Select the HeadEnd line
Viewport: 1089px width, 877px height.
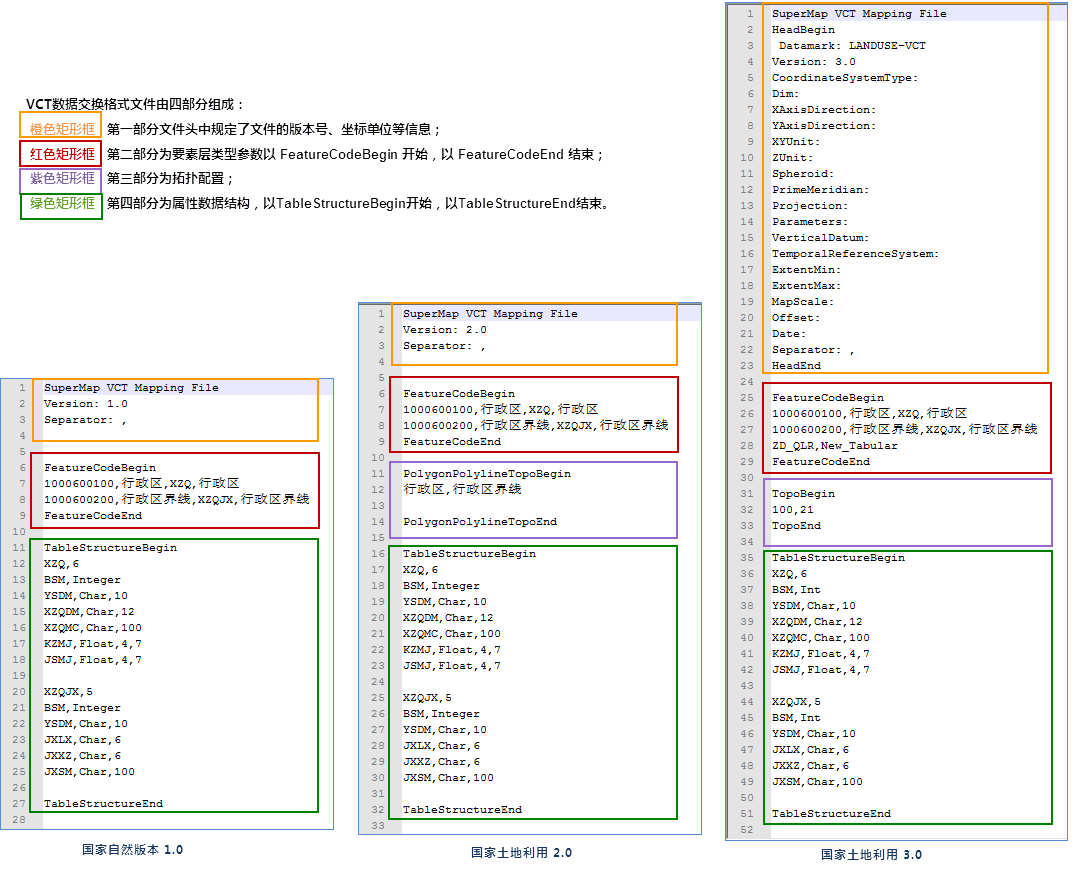796,366
